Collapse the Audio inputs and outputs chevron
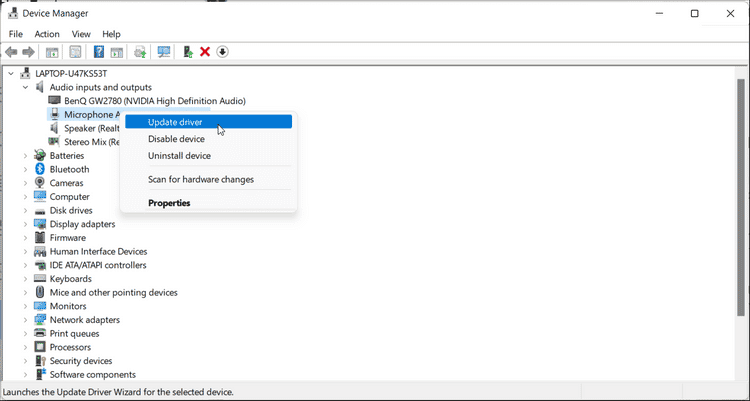 (25, 88)
